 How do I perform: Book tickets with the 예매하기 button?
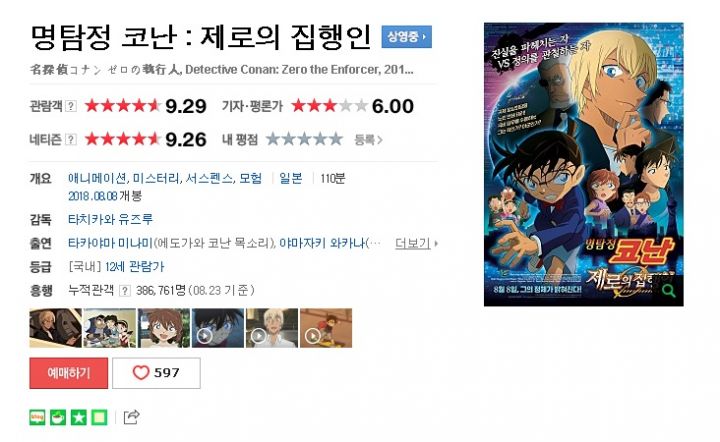coord(68,373)
